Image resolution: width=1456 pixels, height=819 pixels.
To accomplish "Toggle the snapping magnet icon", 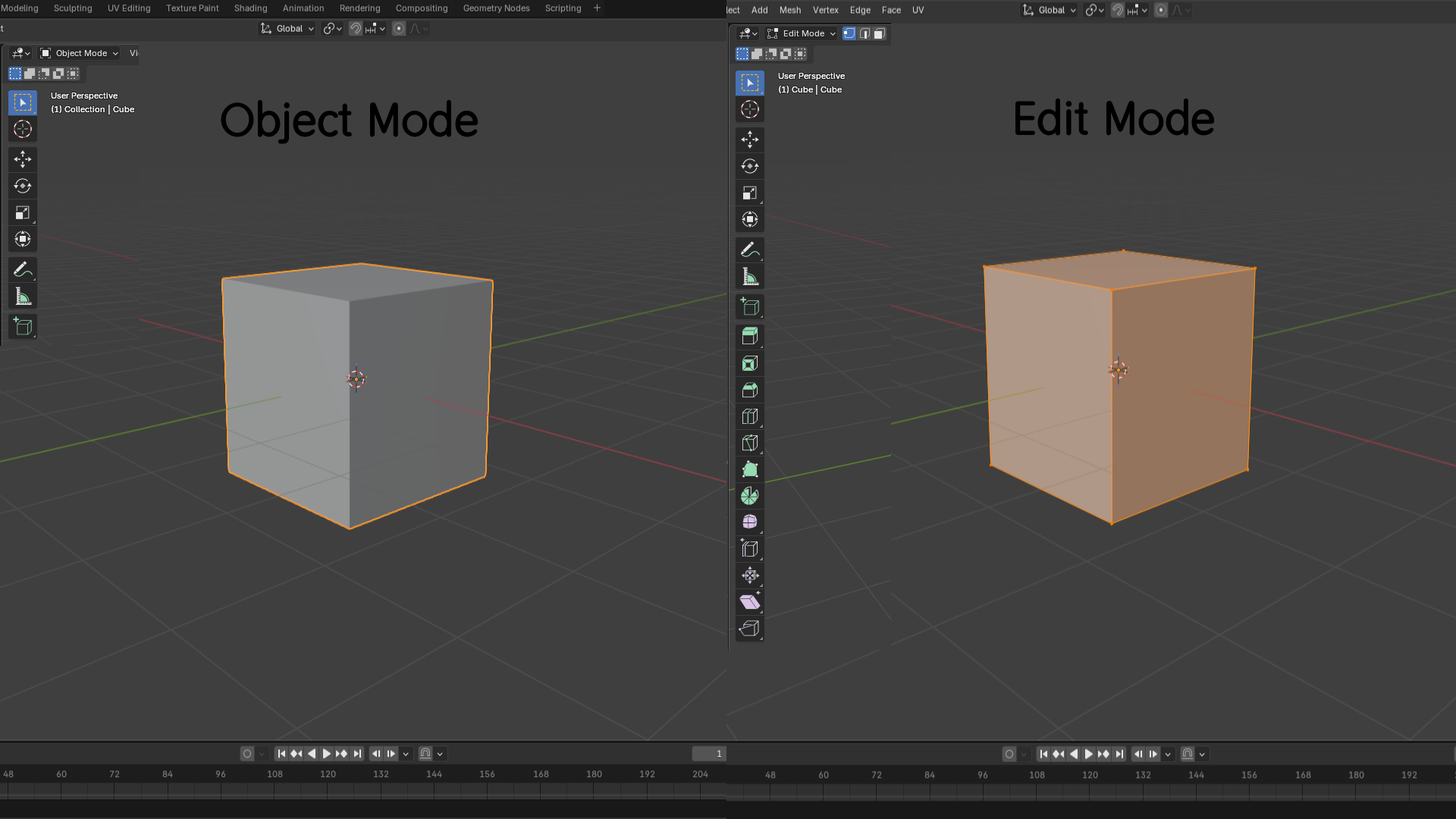I will 1117,10.
